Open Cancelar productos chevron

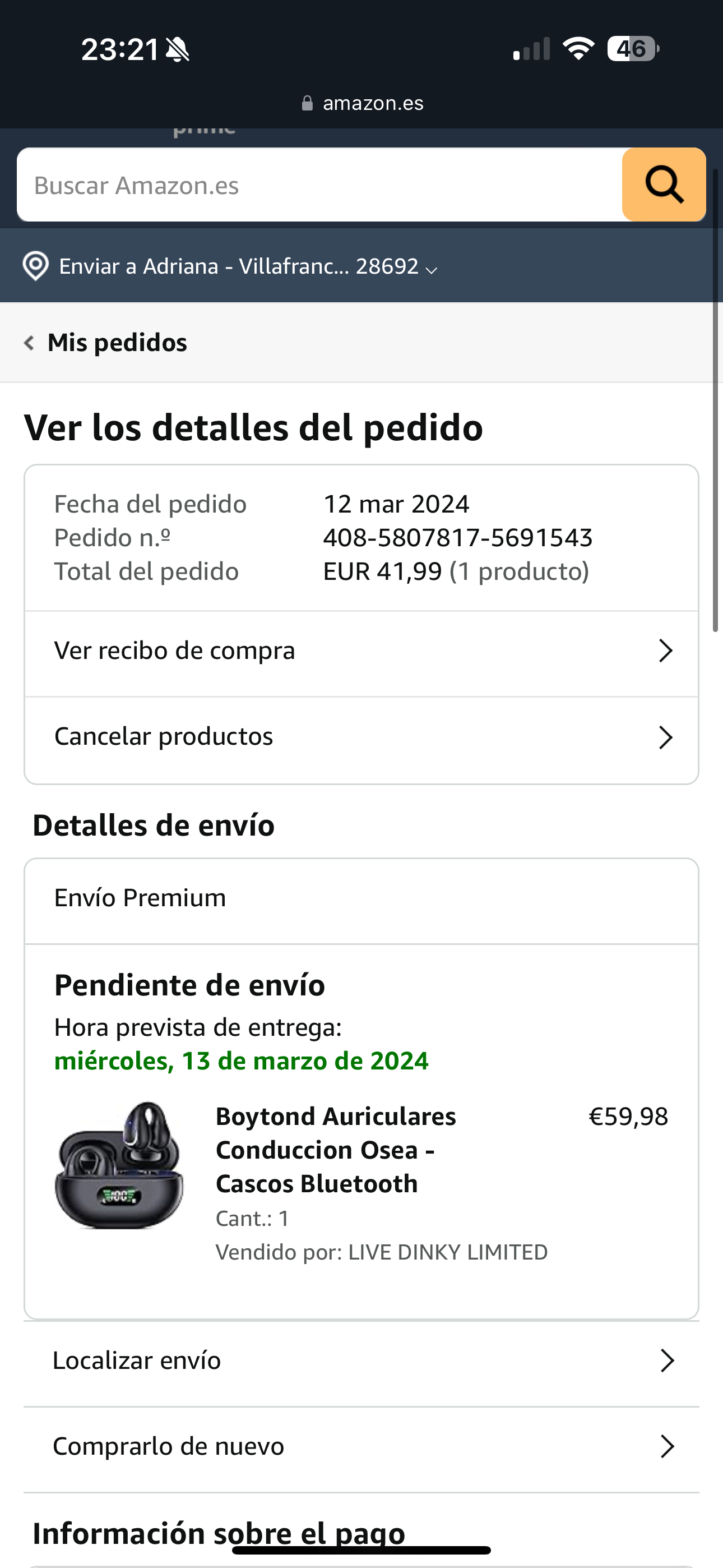tap(665, 737)
